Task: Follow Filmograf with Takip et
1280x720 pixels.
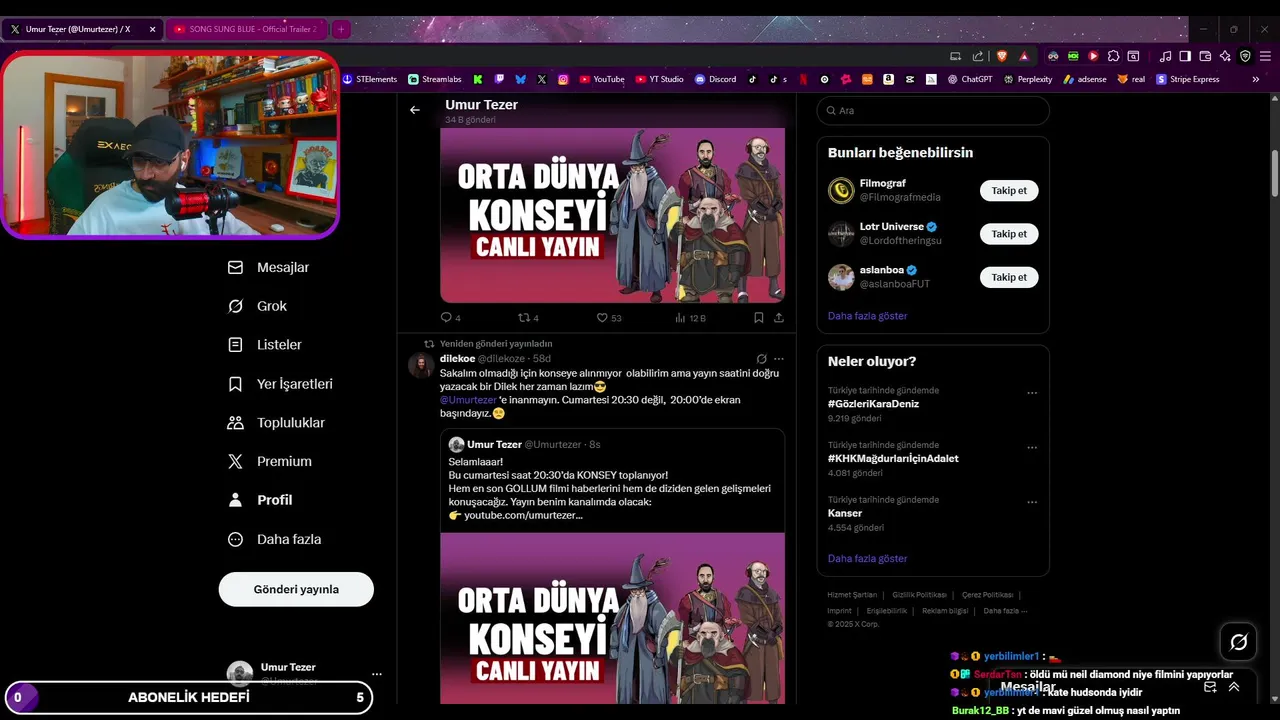Action: [1009, 191]
